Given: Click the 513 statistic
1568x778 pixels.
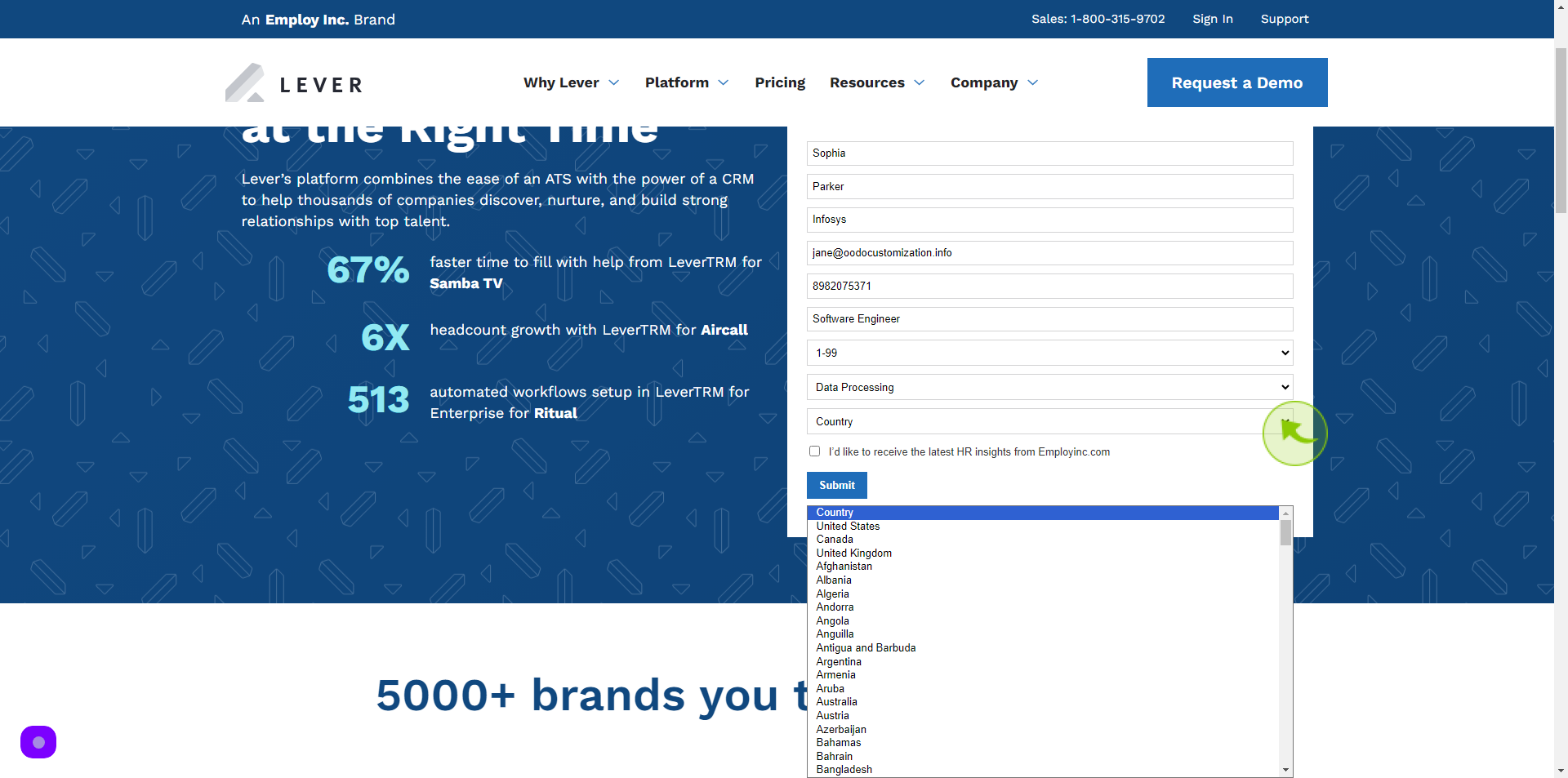Looking at the screenshot, I should tap(379, 400).
